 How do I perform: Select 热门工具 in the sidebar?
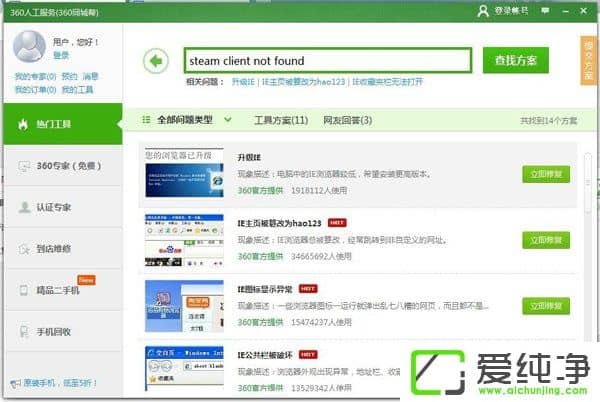tap(63, 124)
